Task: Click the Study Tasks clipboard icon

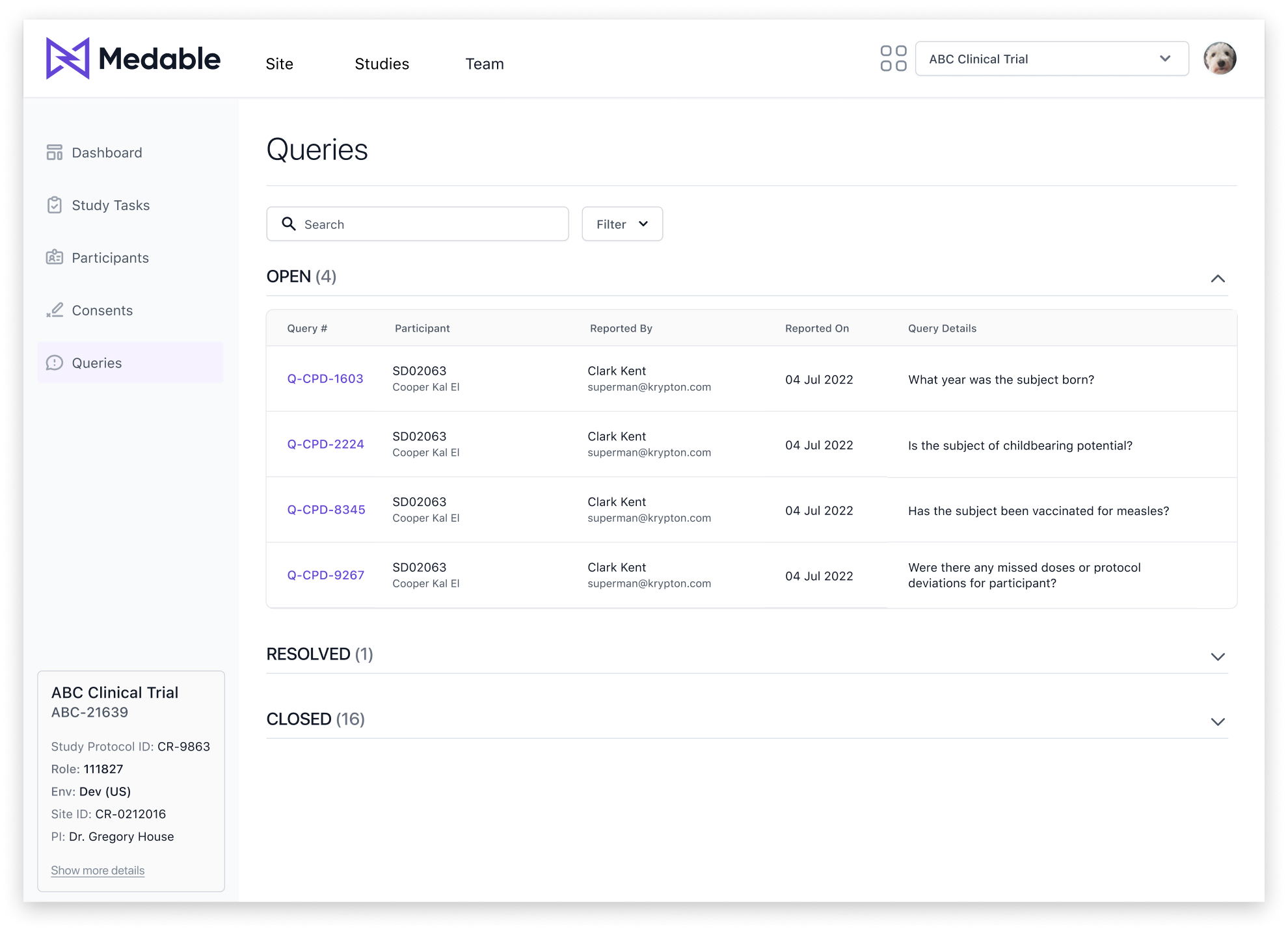Action: (55, 205)
